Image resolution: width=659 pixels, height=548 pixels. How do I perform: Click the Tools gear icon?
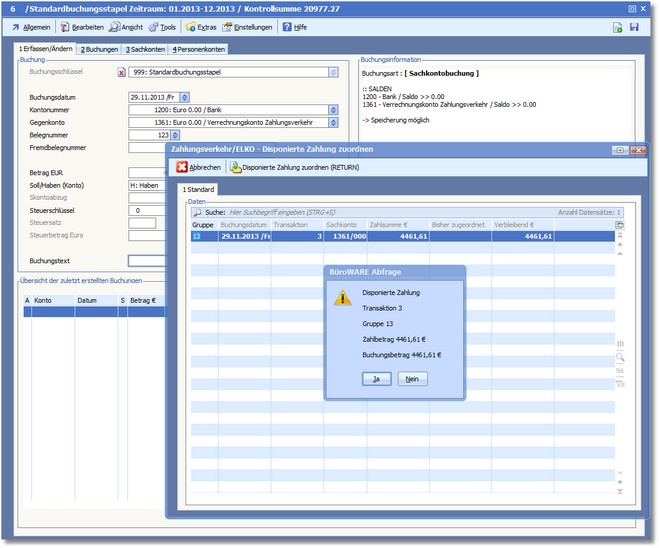[154, 27]
